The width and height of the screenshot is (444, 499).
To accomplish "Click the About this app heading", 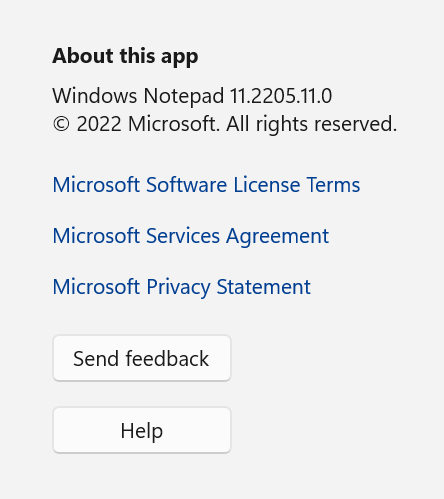I will pyautogui.click(x=125, y=56).
